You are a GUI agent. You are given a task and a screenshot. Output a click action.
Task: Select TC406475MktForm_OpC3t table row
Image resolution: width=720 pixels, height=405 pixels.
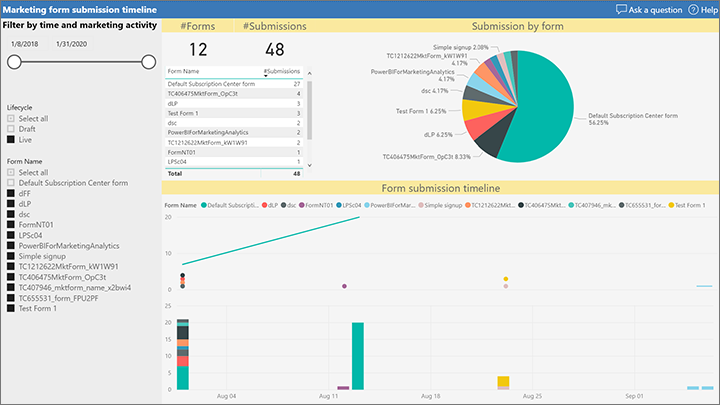click(234, 94)
